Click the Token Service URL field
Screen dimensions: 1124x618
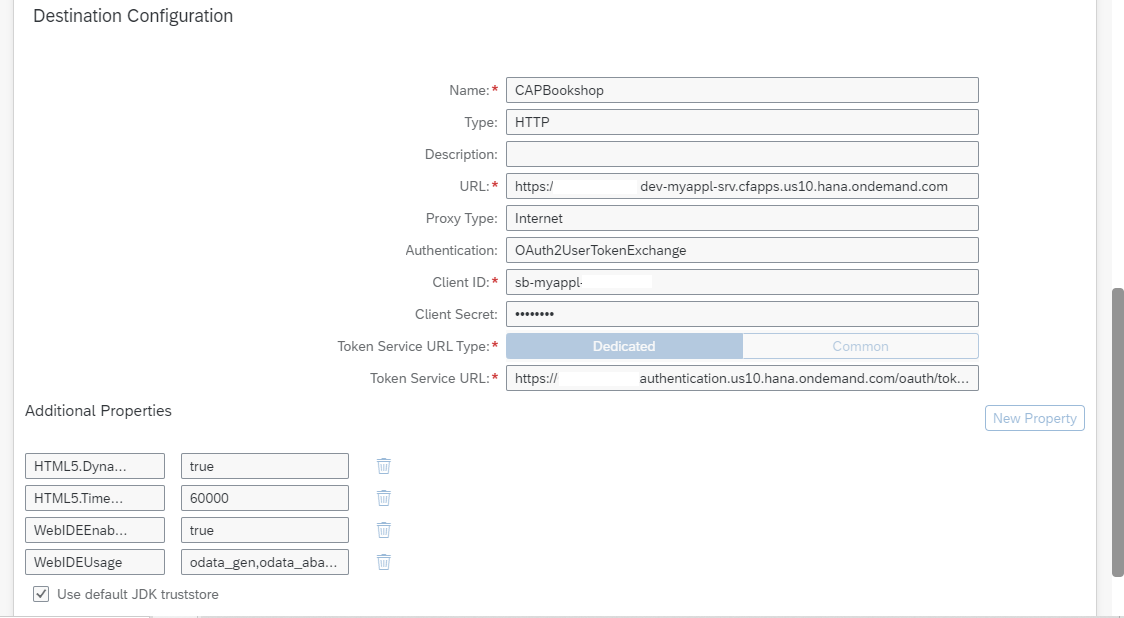742,378
